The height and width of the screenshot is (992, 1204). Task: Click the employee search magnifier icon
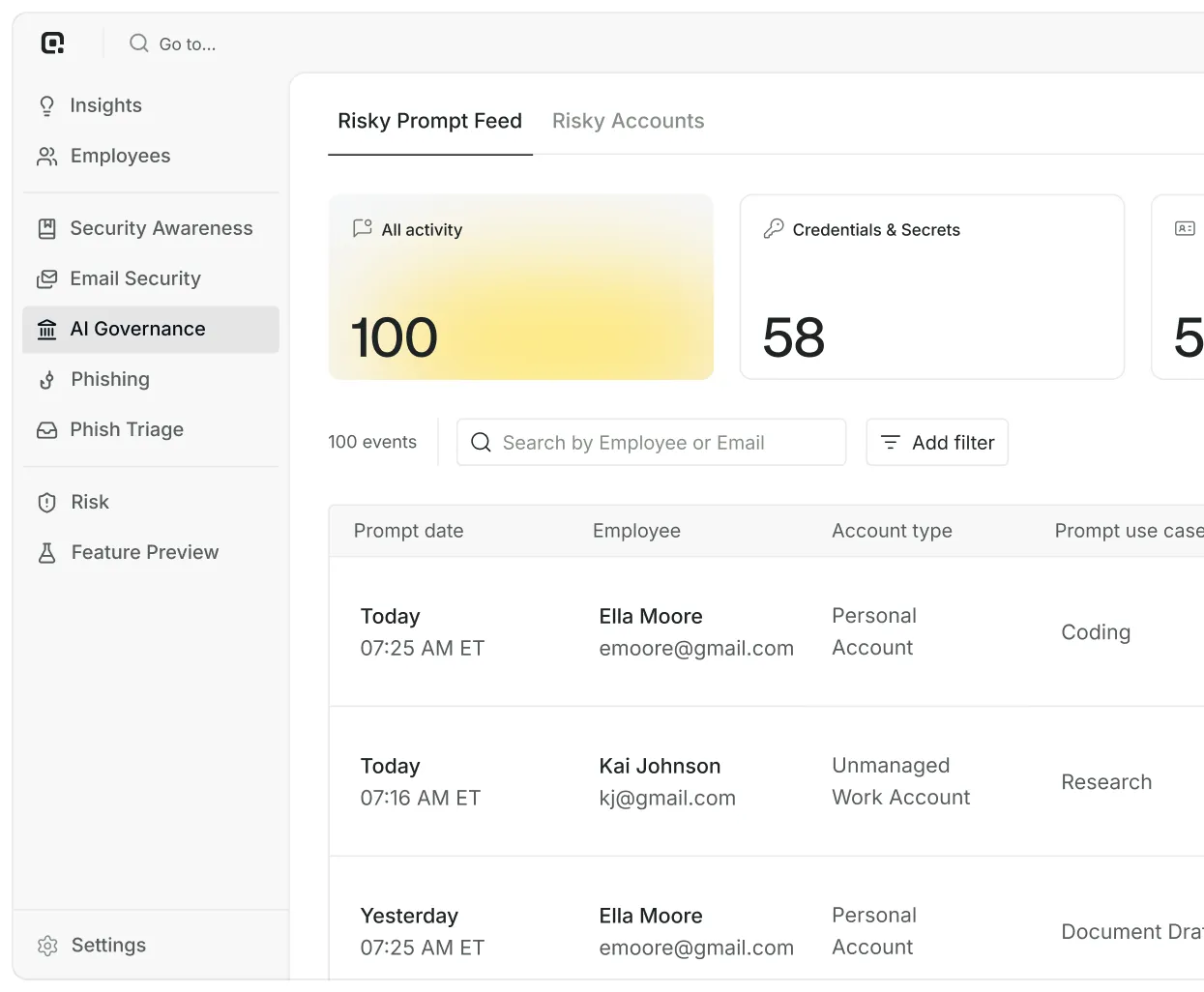click(x=481, y=442)
